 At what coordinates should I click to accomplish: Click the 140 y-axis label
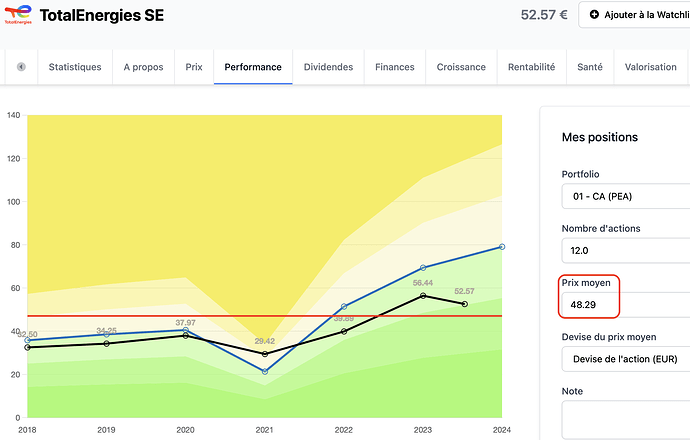pos(14,115)
